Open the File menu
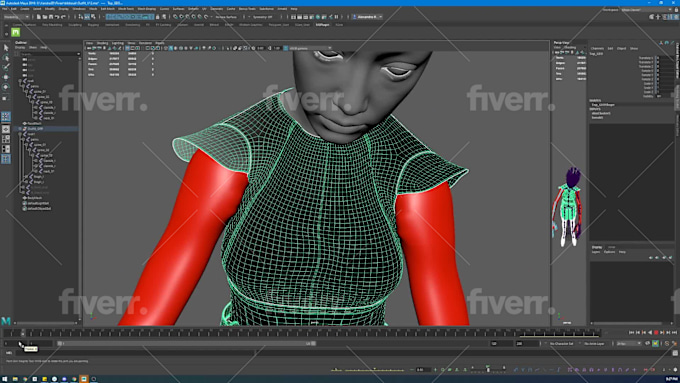680x383 pixels. 5,9
